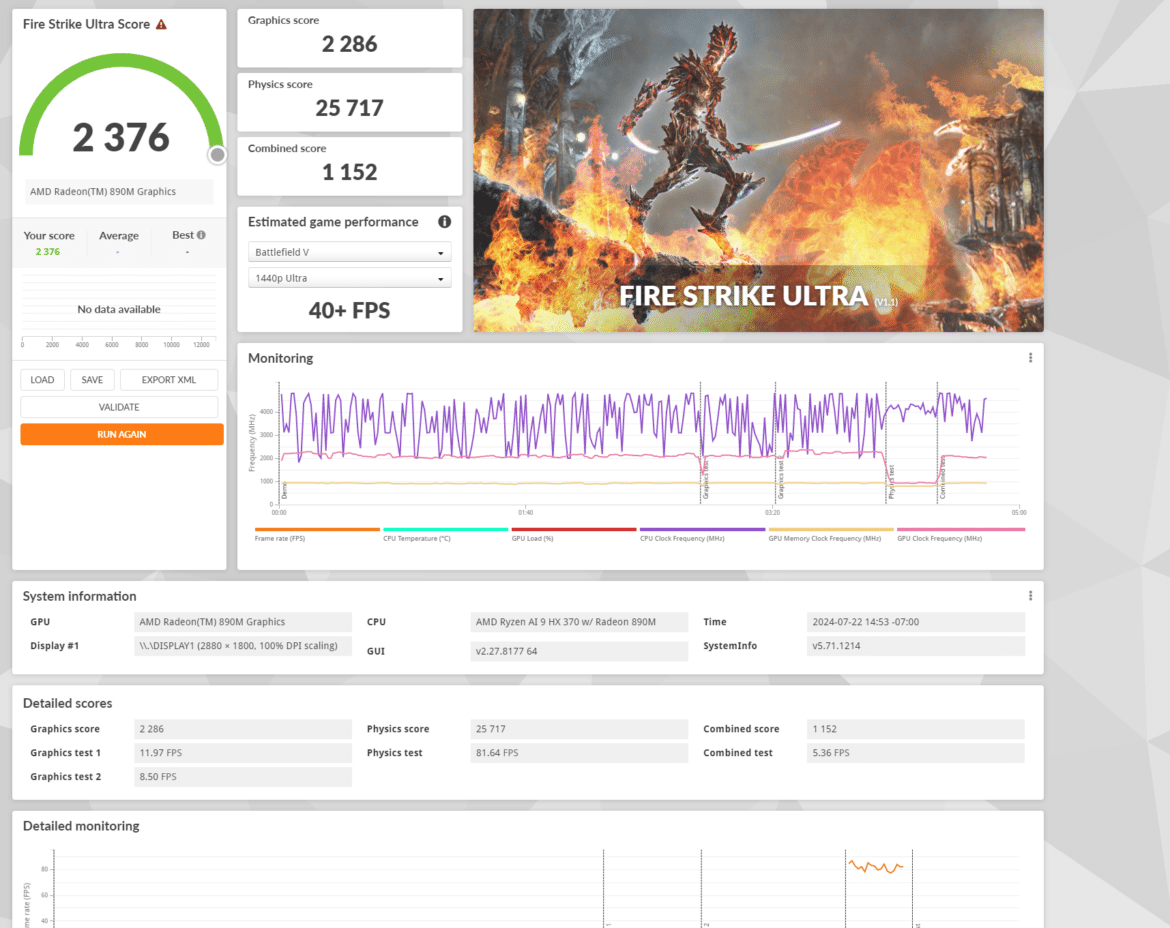Click the Physics test marker in Monitoring chart

pyautogui.click(x=891, y=483)
